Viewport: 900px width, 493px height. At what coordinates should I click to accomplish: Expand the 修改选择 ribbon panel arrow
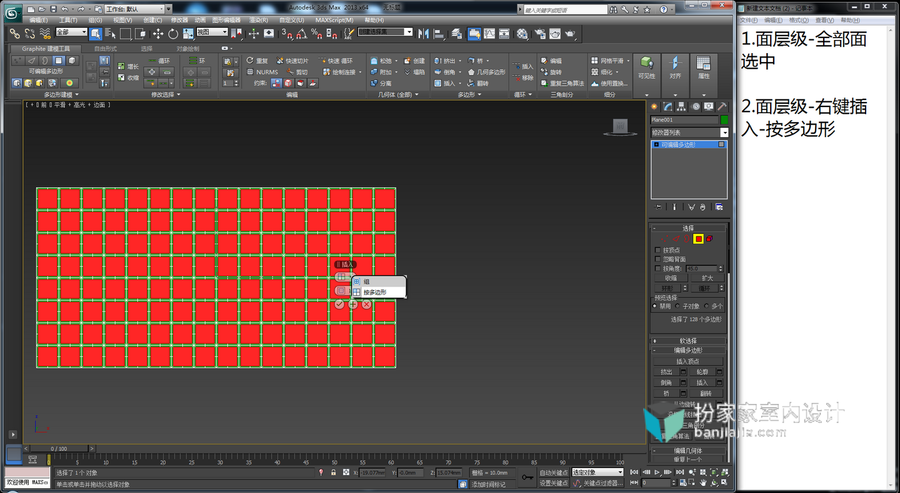point(179,95)
